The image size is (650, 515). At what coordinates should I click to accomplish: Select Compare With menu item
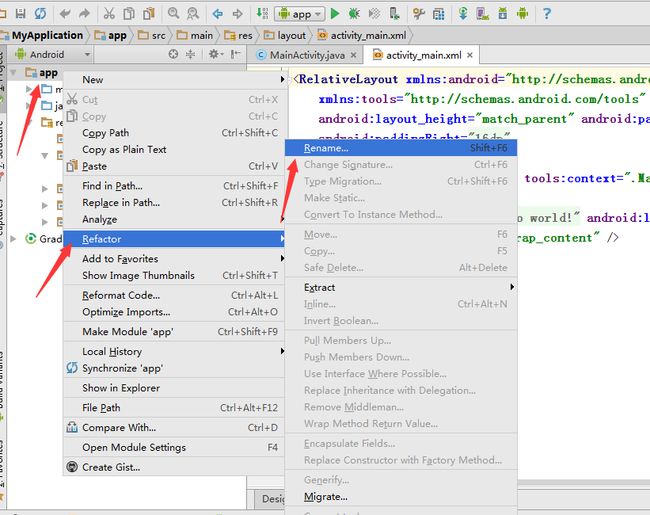(174, 428)
